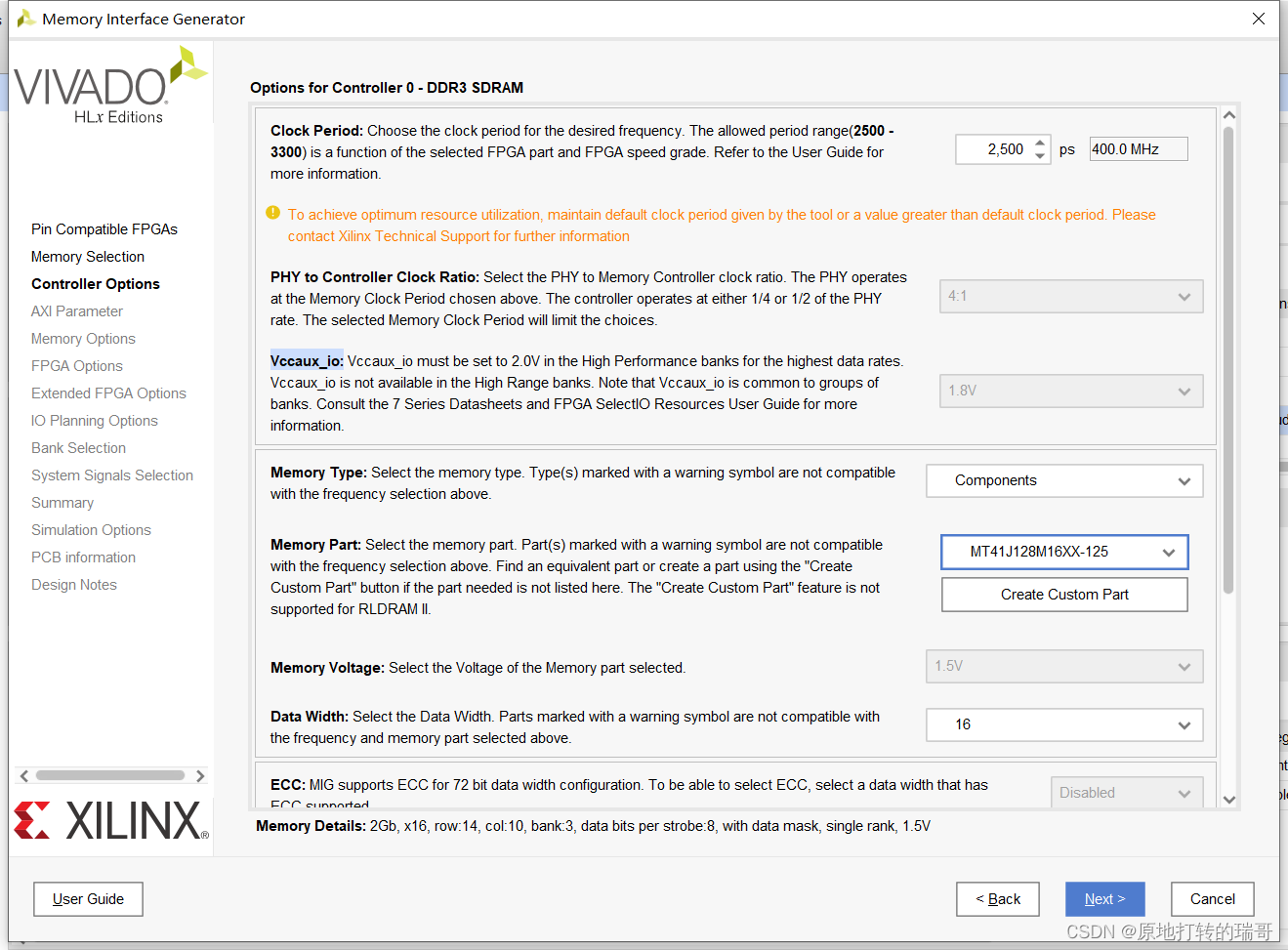Open the ECC Disabled dropdown
Image resolution: width=1288 pixels, height=950 pixels.
click(1127, 793)
